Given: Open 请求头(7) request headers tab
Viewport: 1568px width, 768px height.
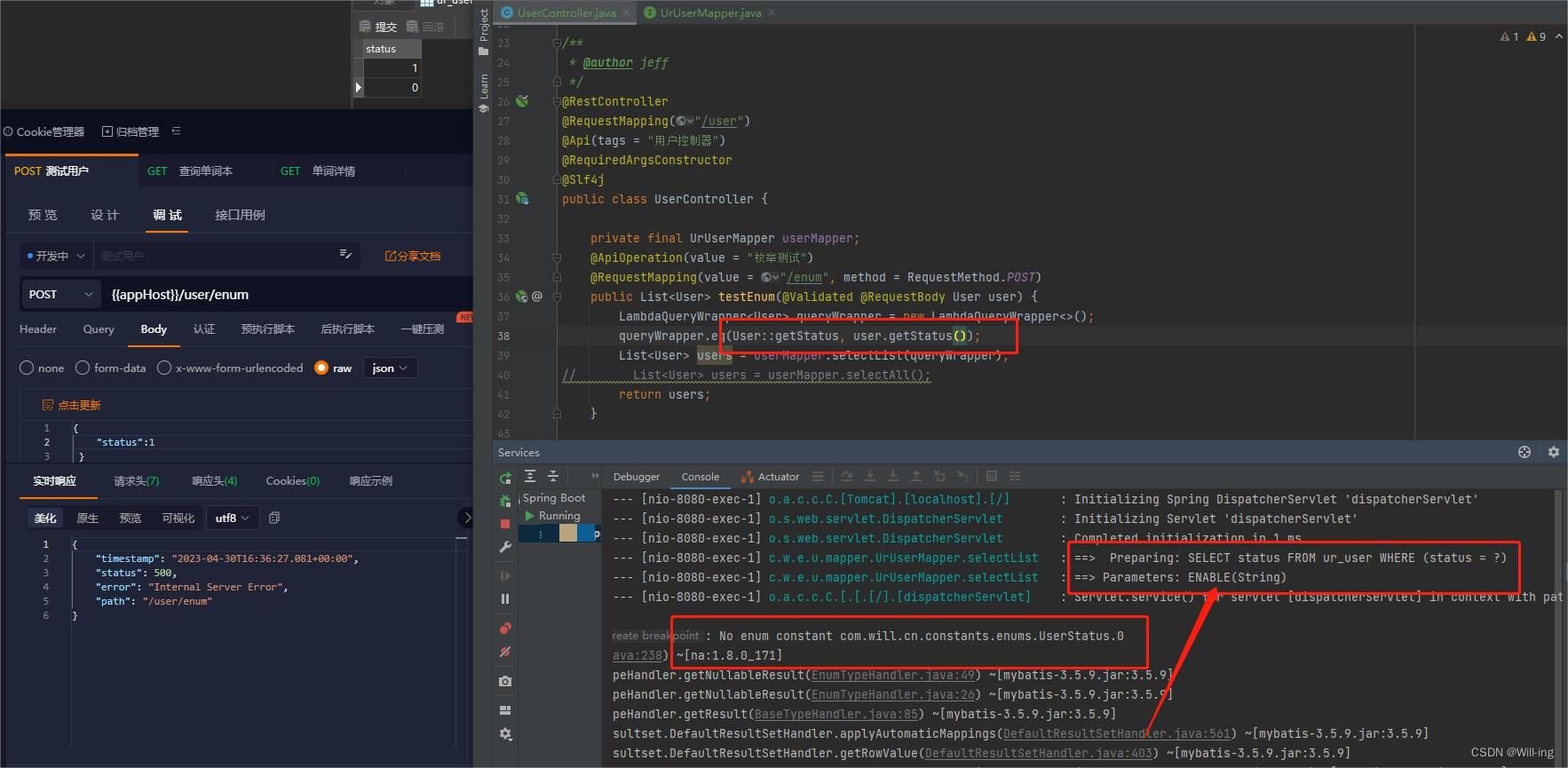Looking at the screenshot, I should coord(137,481).
